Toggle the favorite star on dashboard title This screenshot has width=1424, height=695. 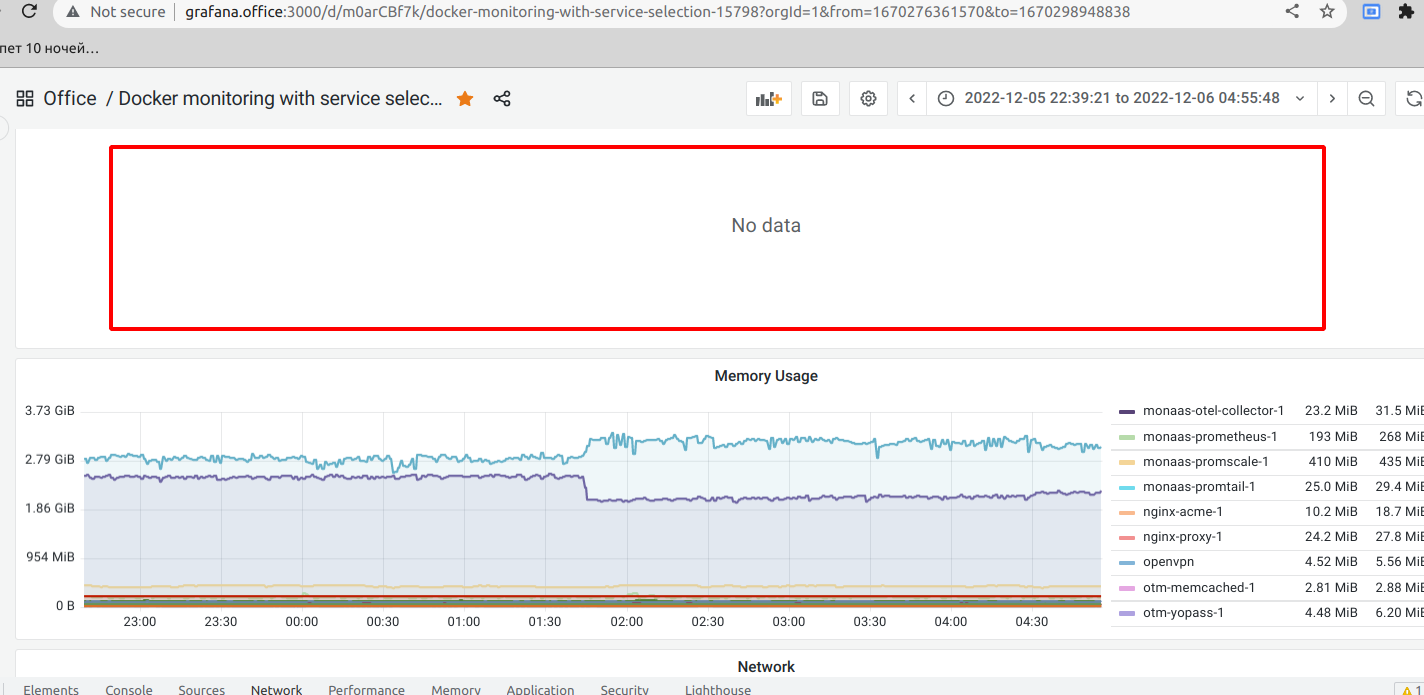(464, 98)
